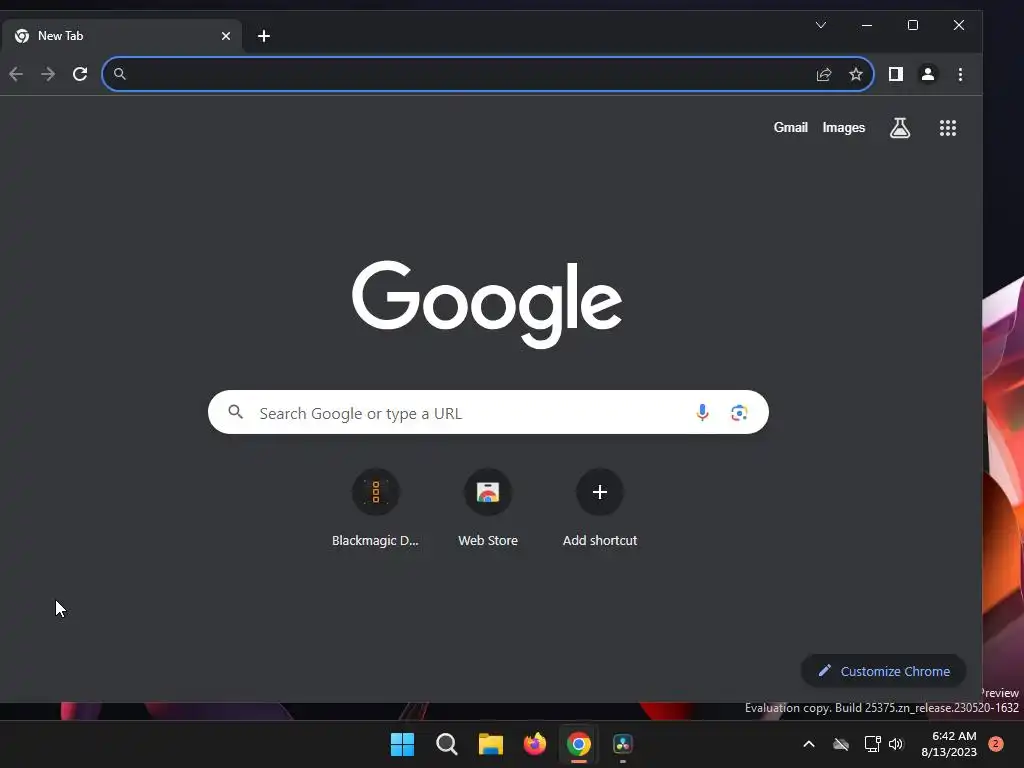Viewport: 1024px width, 768px height.
Task: Open the Blackmagic D... shortcut
Action: tap(376, 508)
